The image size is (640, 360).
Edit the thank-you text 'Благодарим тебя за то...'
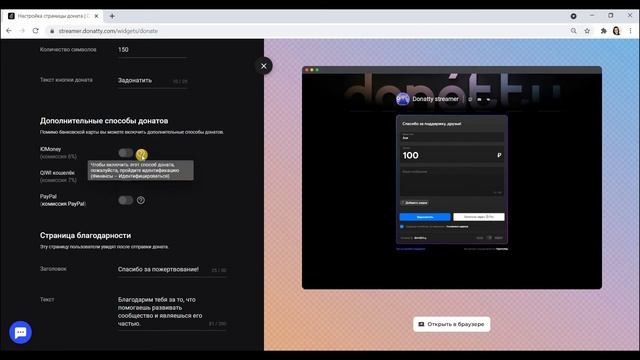click(x=172, y=311)
